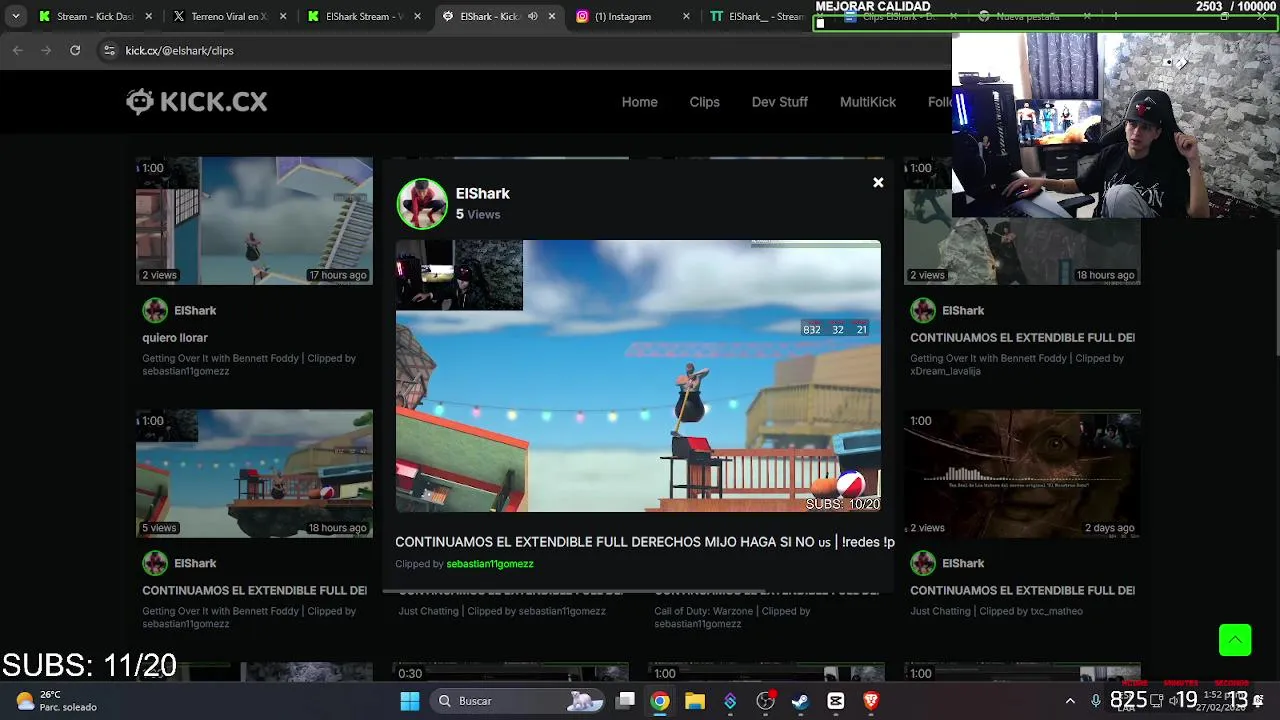This screenshot has height=720, width=1280.
Task: Click the ElShark name in popup header
Action: click(482, 193)
